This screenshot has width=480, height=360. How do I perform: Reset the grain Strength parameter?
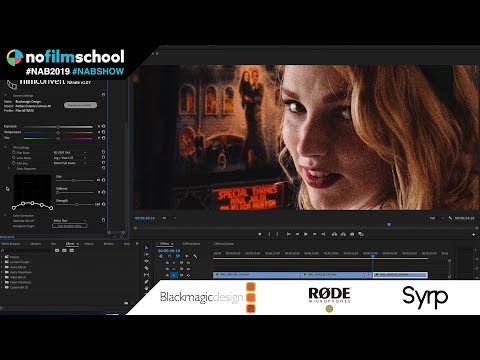click(x=103, y=204)
